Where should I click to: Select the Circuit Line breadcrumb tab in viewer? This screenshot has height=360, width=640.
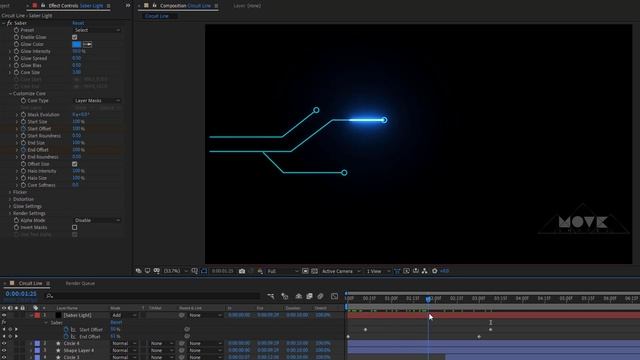(157, 16)
